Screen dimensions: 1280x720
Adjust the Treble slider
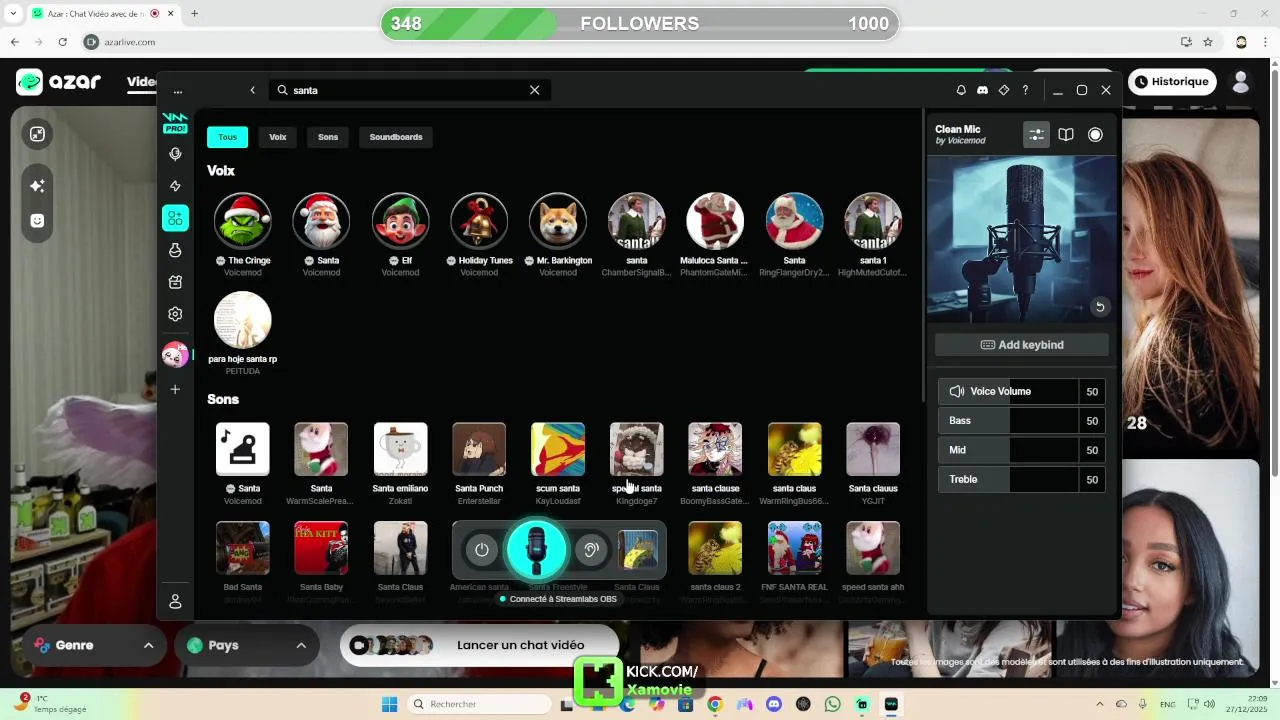(1022, 479)
